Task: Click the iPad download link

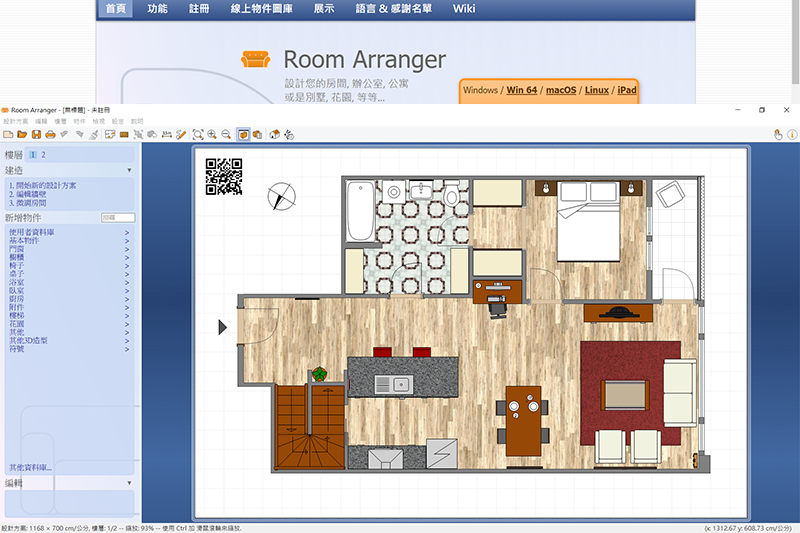Action: point(627,90)
